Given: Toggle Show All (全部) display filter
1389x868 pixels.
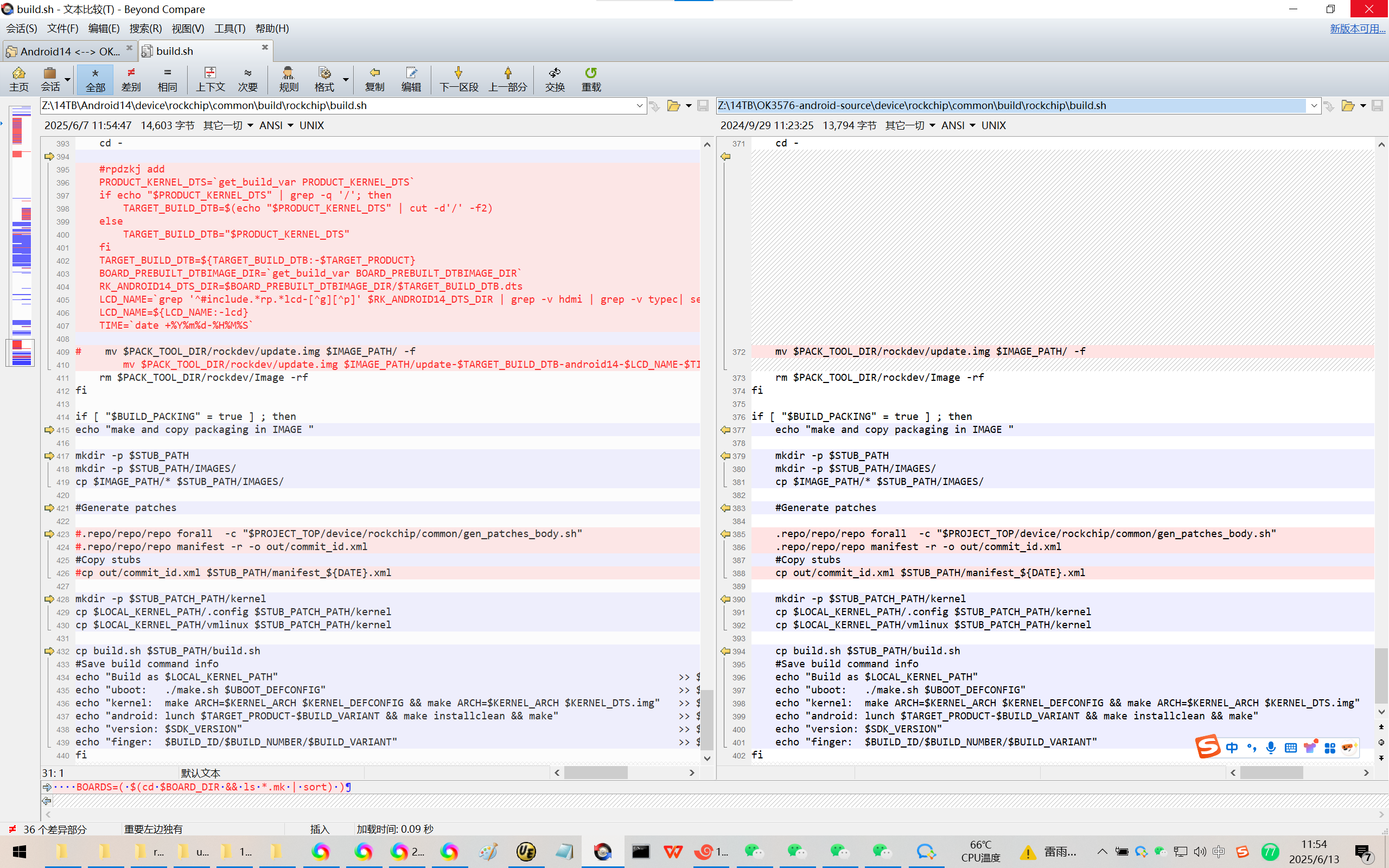Looking at the screenshot, I should click(x=95, y=79).
